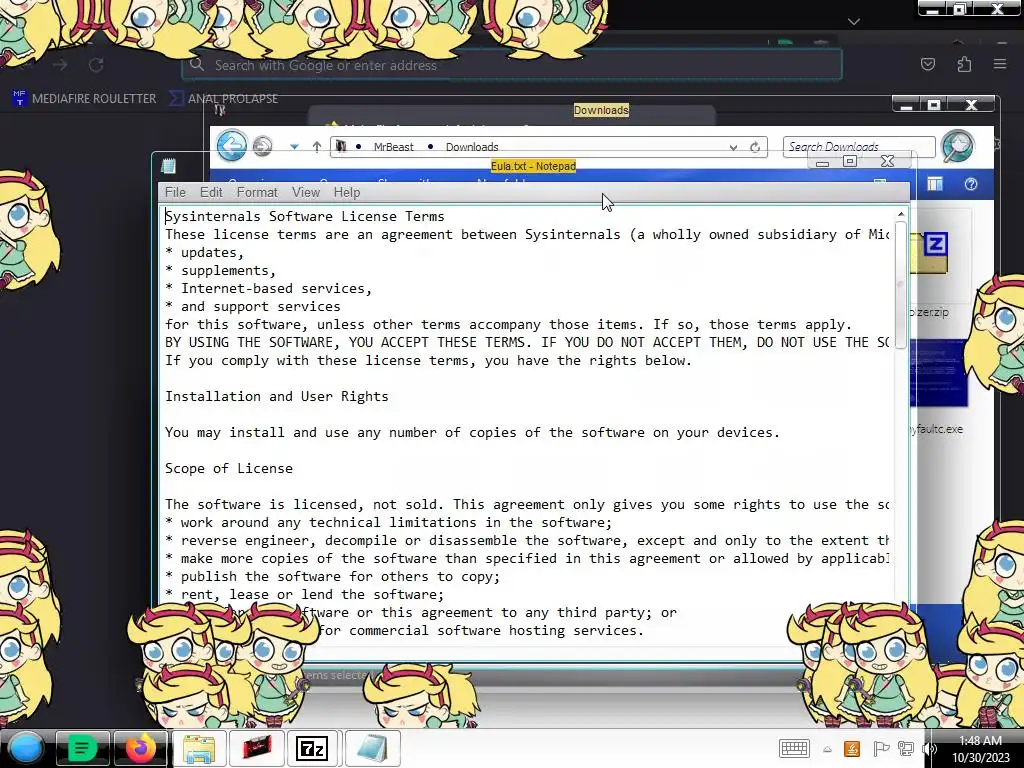Open 7-Zip from the taskbar
The image size is (1024, 768).
coord(312,748)
